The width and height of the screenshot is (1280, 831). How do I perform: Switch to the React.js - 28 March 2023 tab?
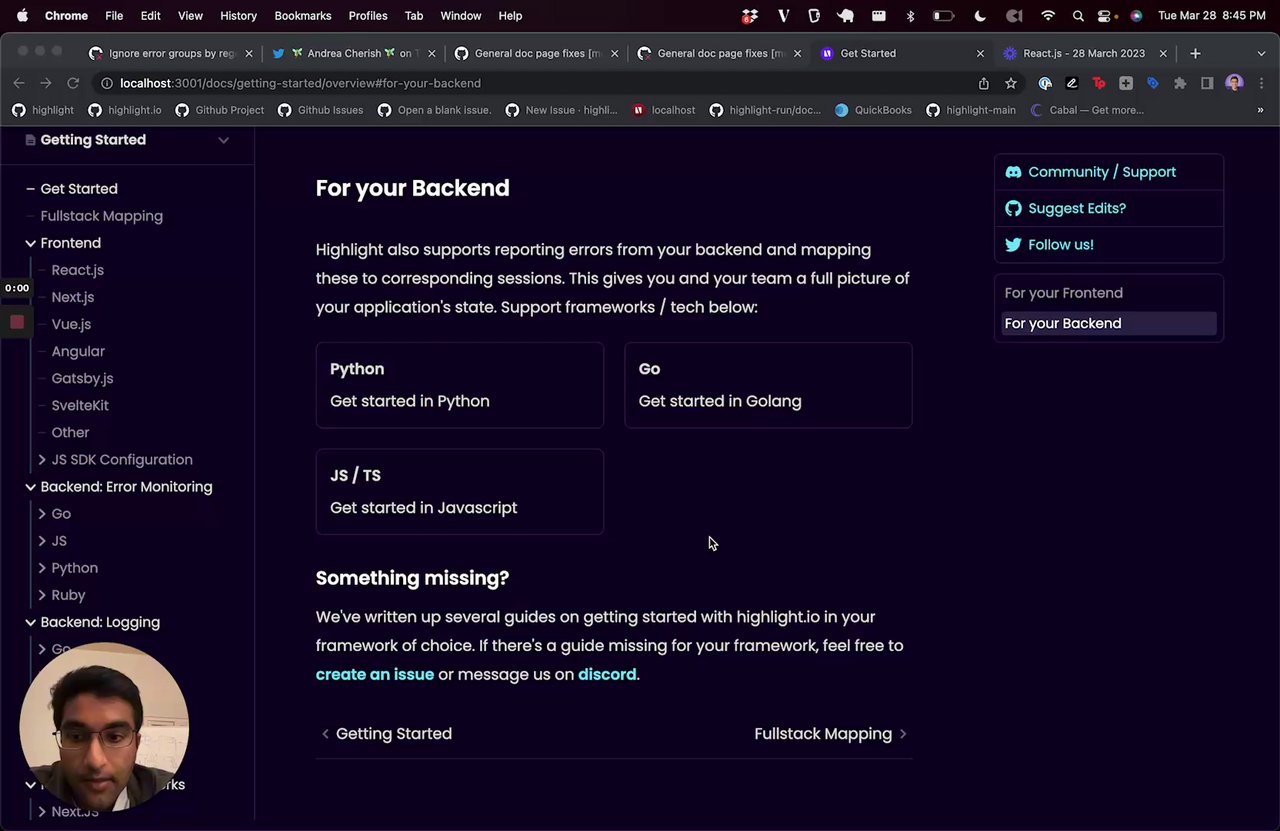tap(1083, 54)
